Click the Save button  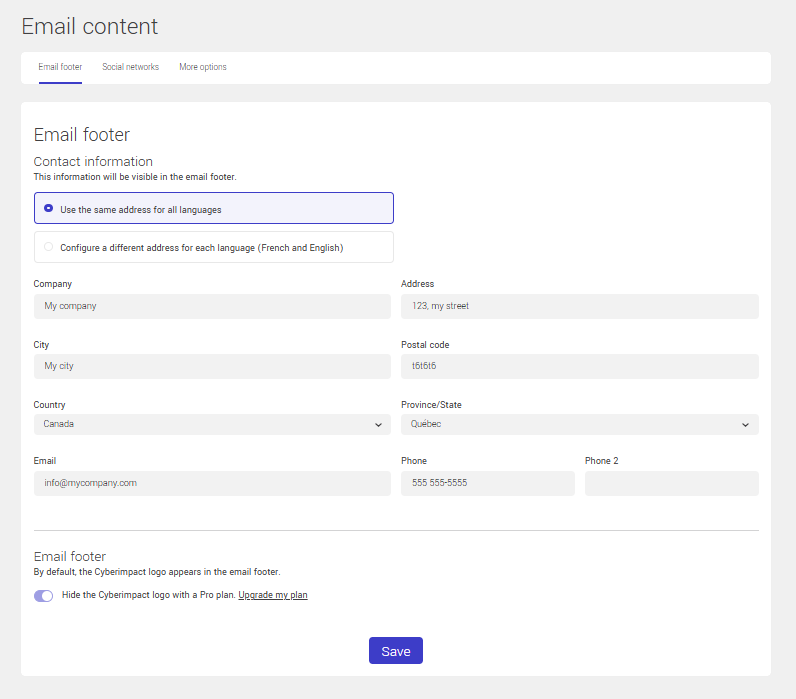396,651
